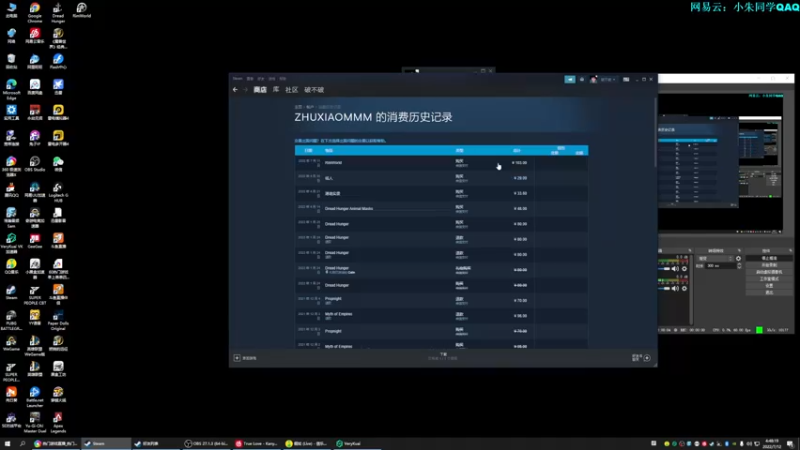Open the Steam library tab (库)
Screen dimensions: 800x450
point(276,90)
